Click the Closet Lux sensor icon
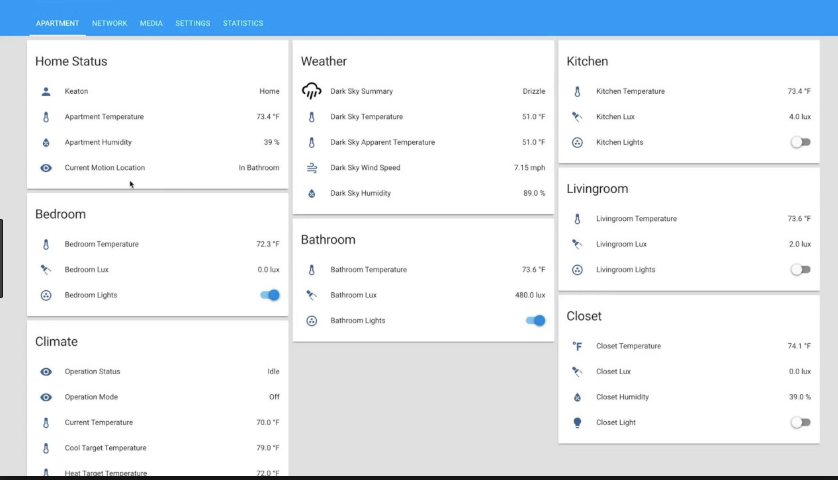The image size is (838, 480). (577, 371)
